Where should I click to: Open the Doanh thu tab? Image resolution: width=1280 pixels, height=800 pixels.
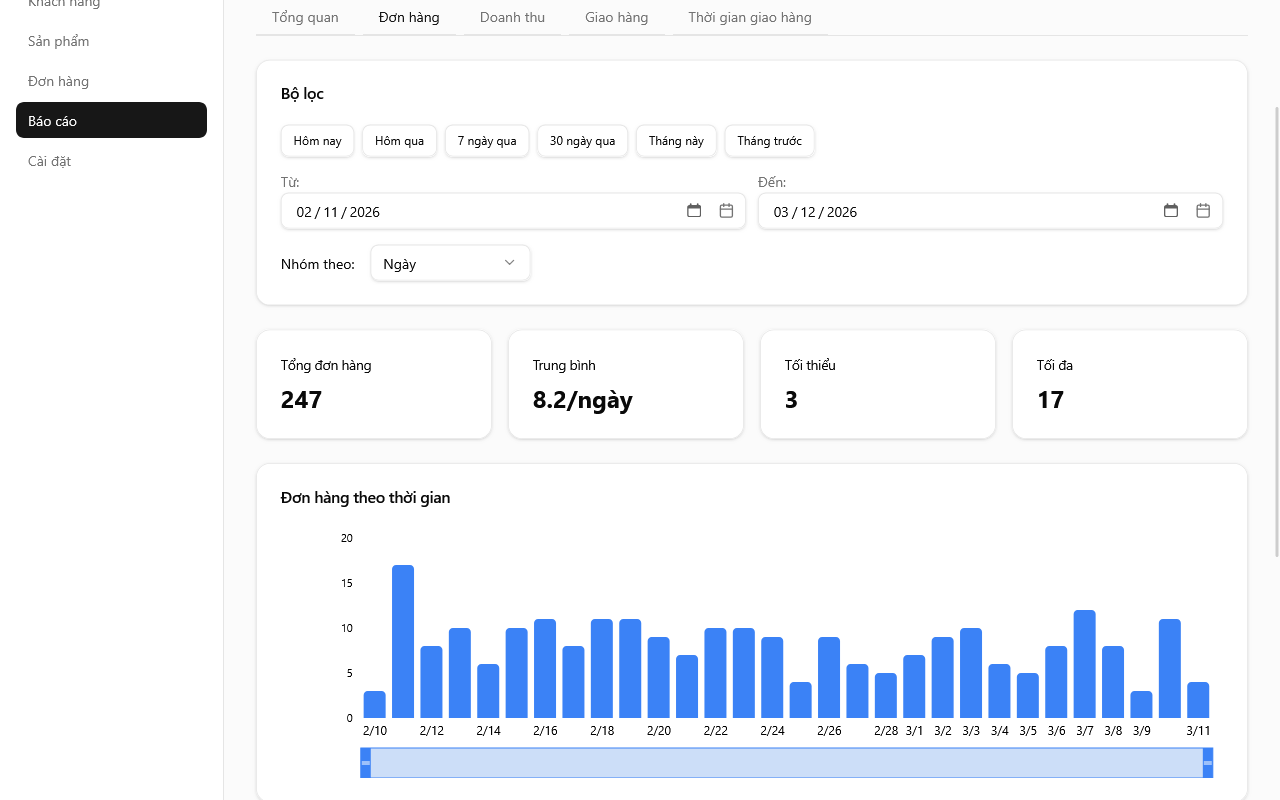[x=512, y=17]
